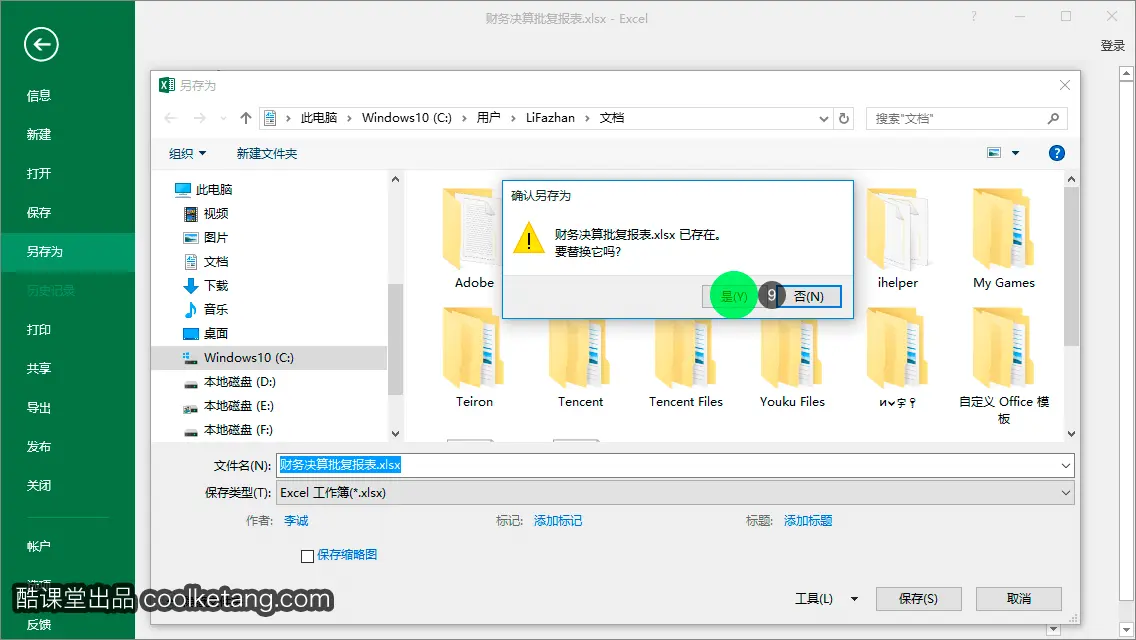The width and height of the screenshot is (1136, 640).
Task: Open the Tencent Files folder
Action: click(x=685, y=358)
